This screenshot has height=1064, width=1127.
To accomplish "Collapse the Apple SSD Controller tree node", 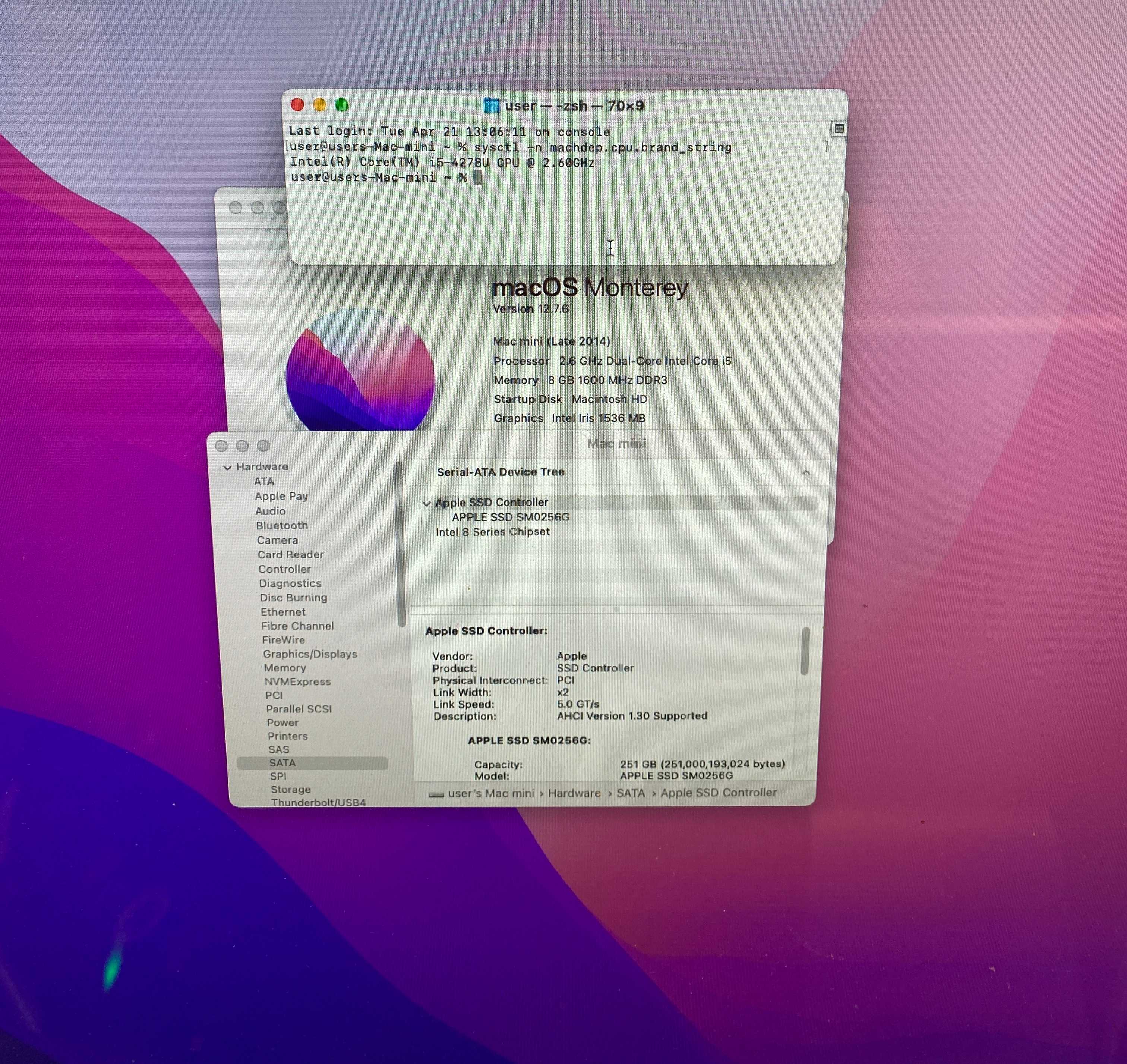I will [x=426, y=503].
